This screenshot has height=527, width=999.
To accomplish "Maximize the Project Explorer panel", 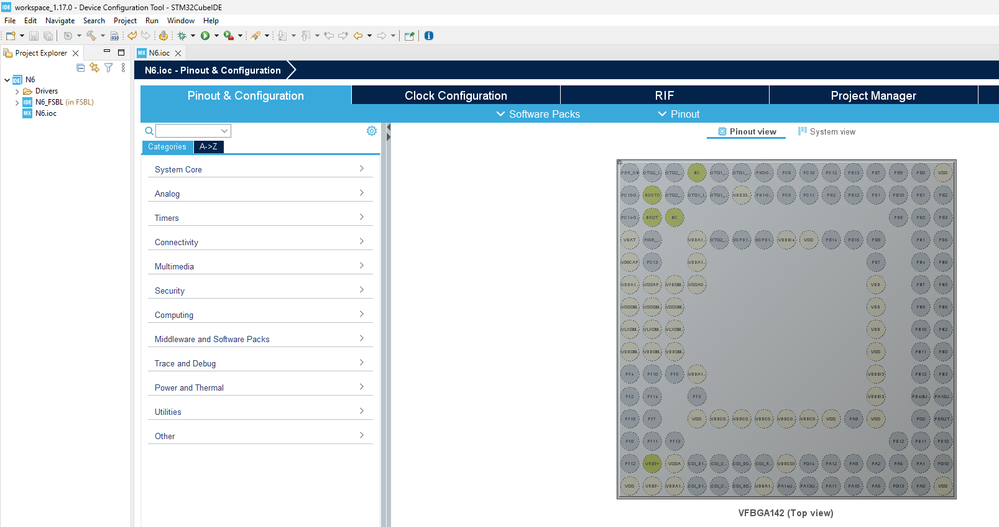I will coord(121,52).
